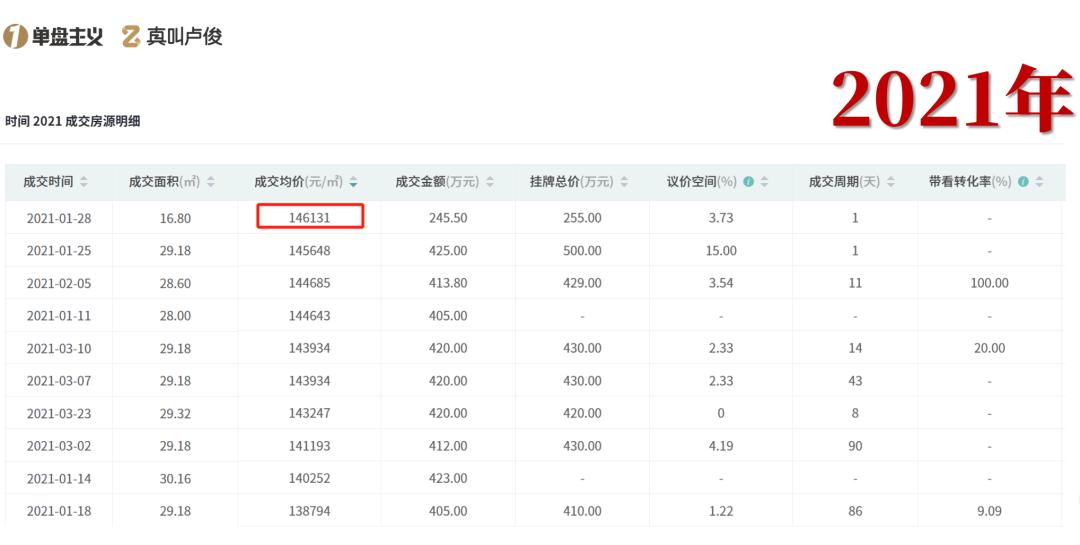Click the sort arrows beside 议价空间
This screenshot has width=1080, height=545.
(765, 182)
